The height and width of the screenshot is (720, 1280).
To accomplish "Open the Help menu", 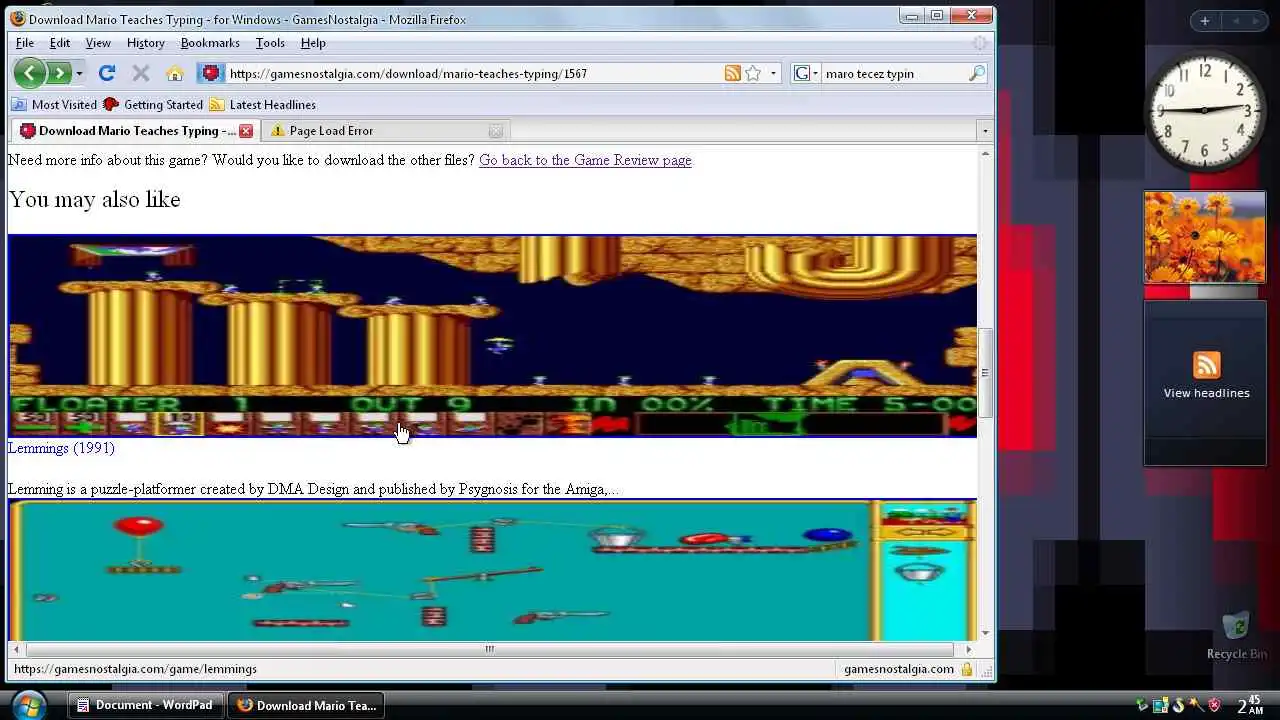I will [x=313, y=43].
